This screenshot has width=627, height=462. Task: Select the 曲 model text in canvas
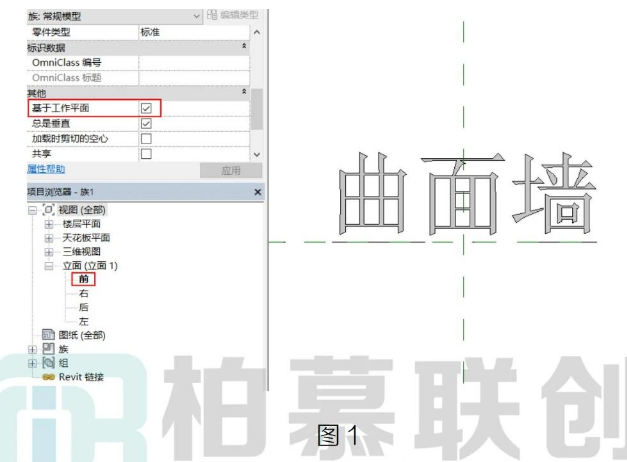click(372, 193)
